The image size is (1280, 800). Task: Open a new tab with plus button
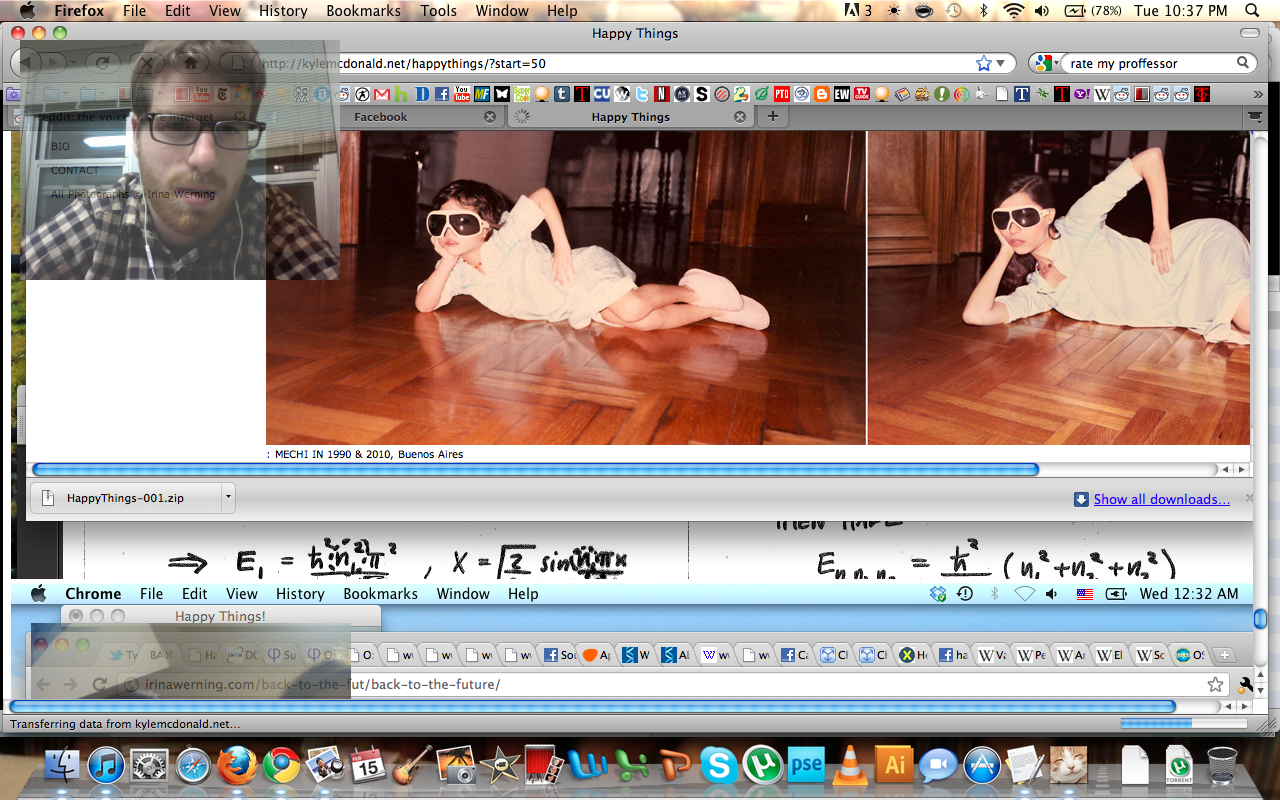pos(772,117)
